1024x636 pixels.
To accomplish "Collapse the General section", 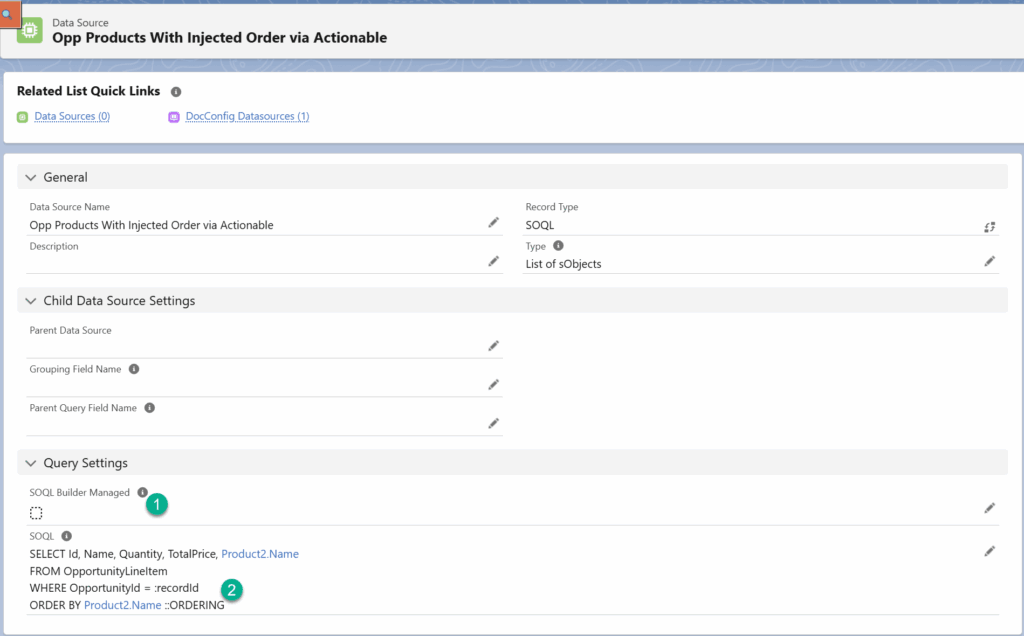I will (x=31, y=177).
